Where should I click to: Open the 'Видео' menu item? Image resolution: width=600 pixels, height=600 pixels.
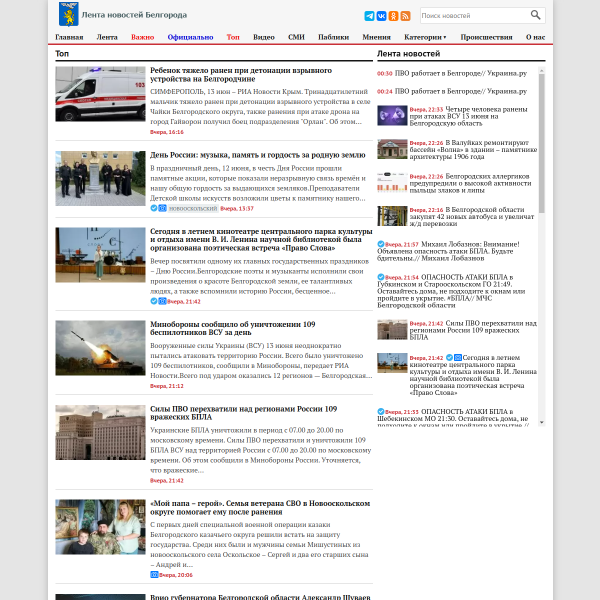[x=264, y=37]
